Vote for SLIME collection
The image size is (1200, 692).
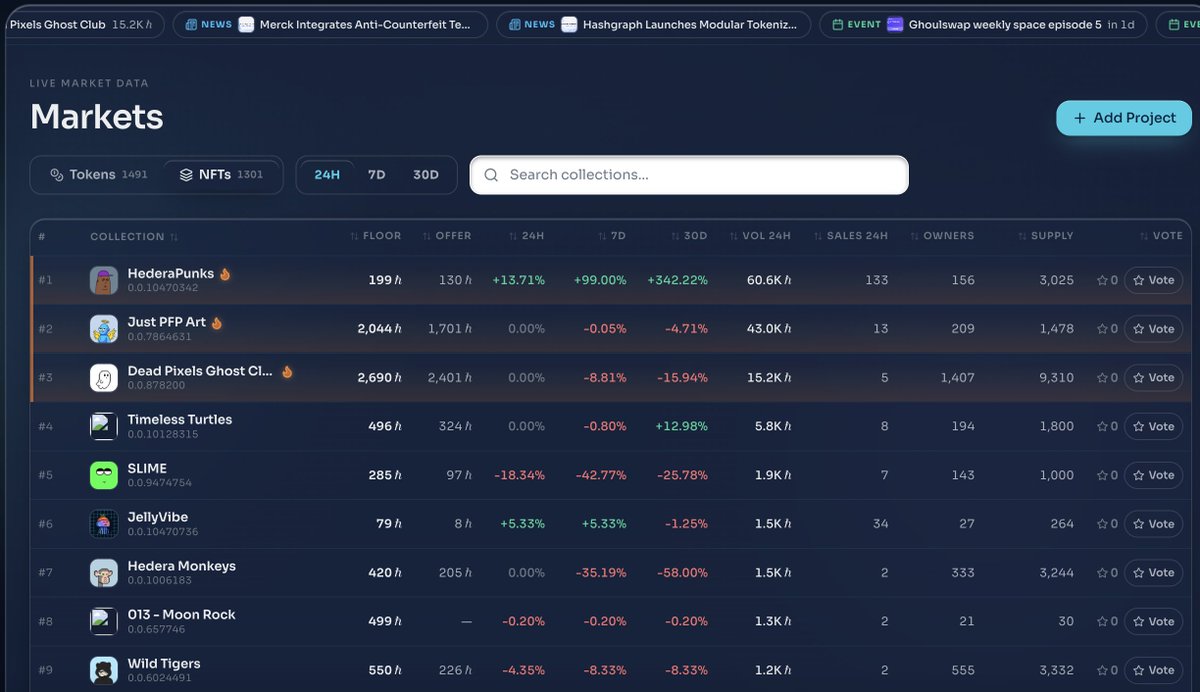pyautogui.click(x=1153, y=475)
